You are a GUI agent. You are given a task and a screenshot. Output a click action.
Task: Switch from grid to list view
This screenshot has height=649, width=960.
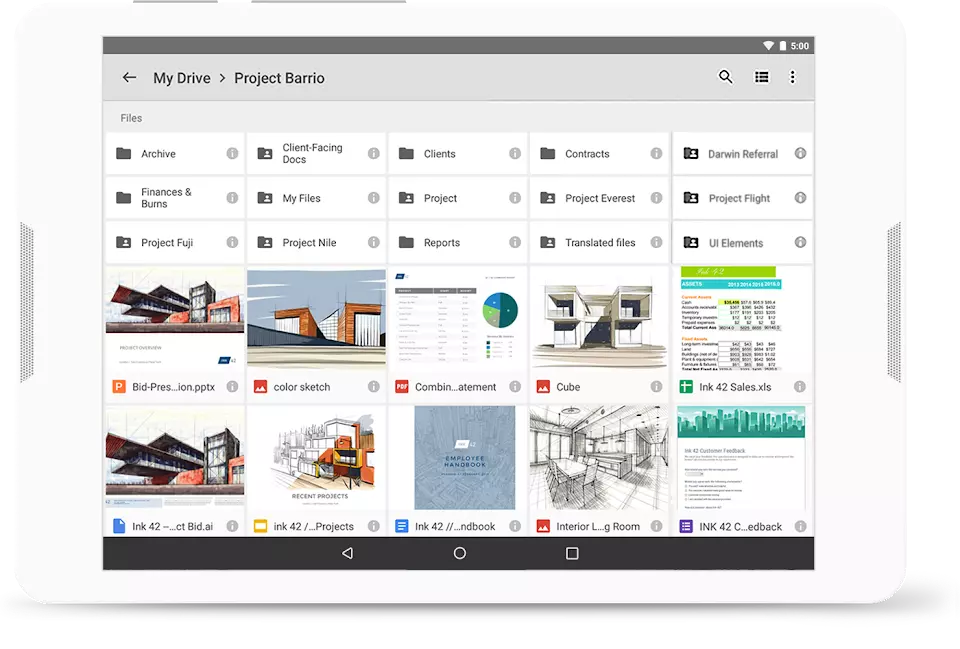tap(761, 77)
